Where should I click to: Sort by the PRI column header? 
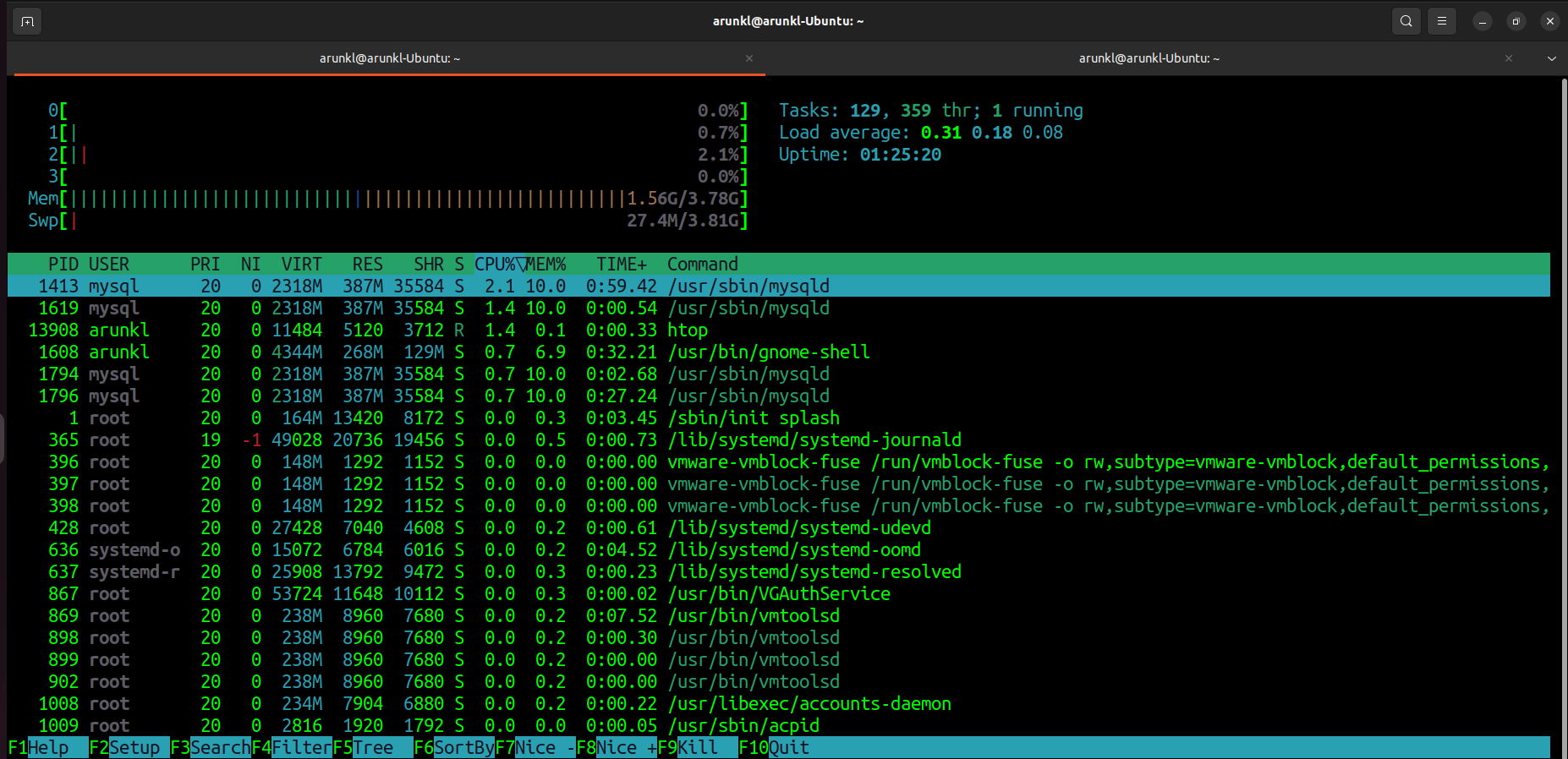click(206, 264)
